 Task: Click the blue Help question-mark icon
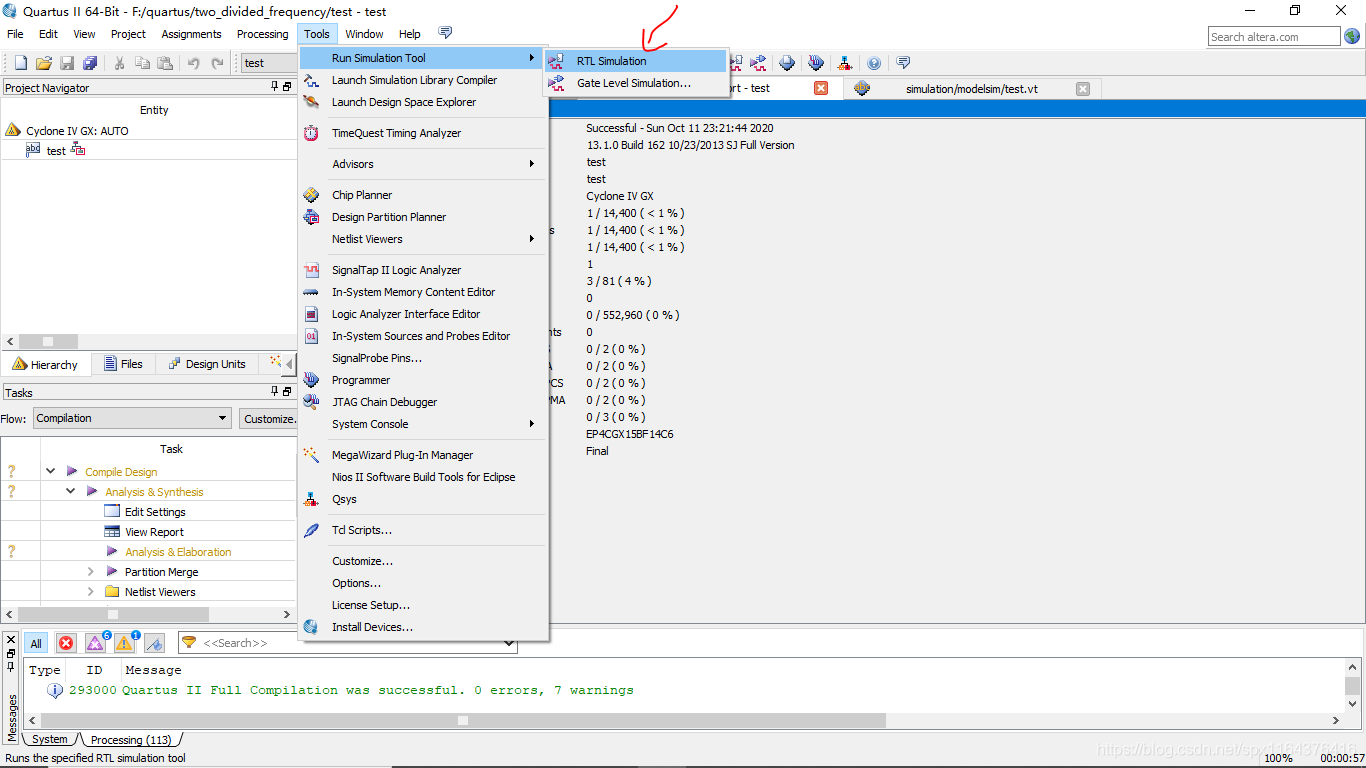[x=874, y=63]
